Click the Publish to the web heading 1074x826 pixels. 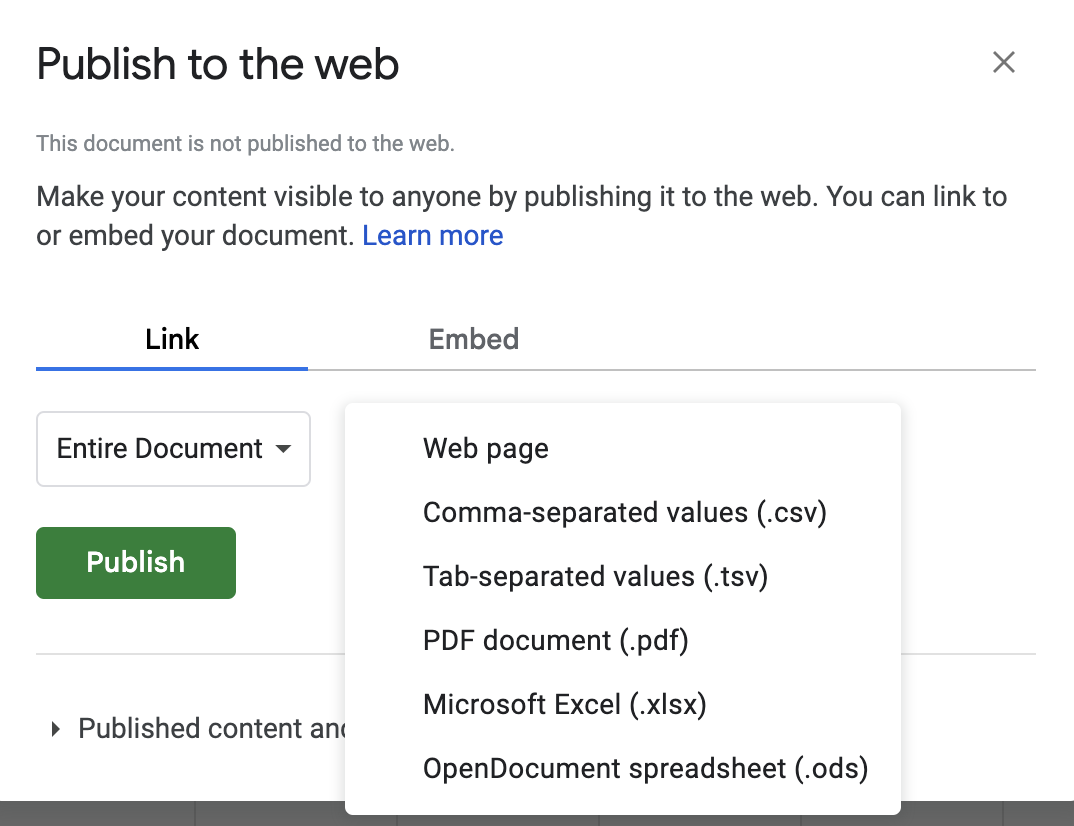click(x=218, y=65)
